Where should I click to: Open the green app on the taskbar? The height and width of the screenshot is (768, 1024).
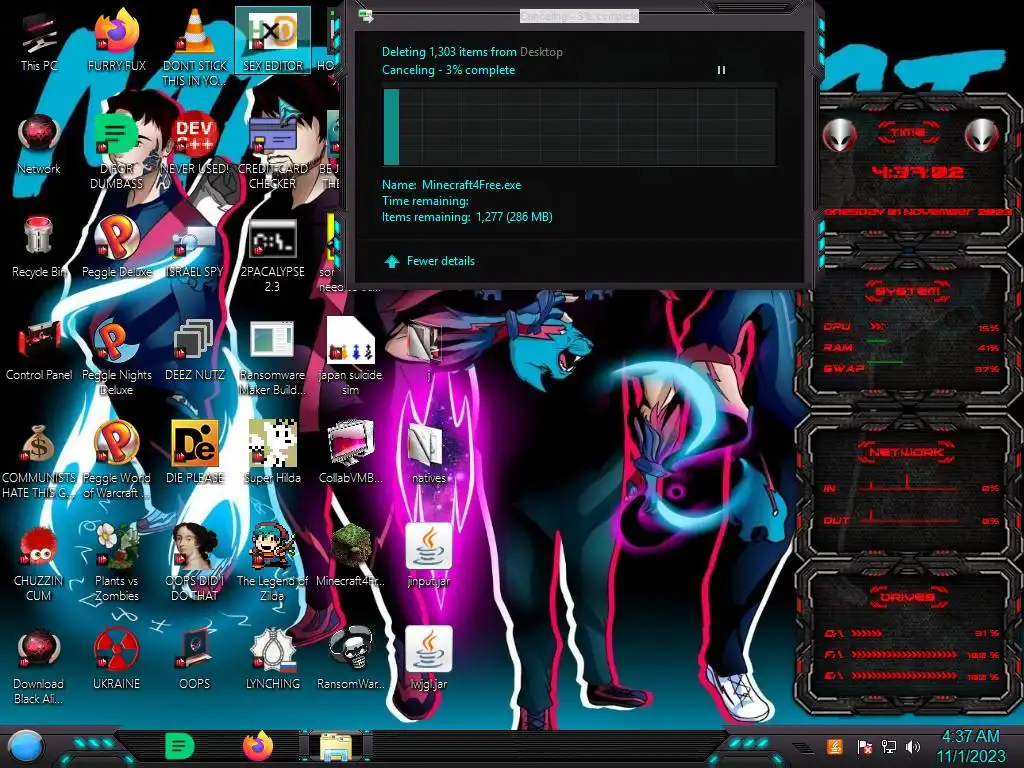point(179,746)
